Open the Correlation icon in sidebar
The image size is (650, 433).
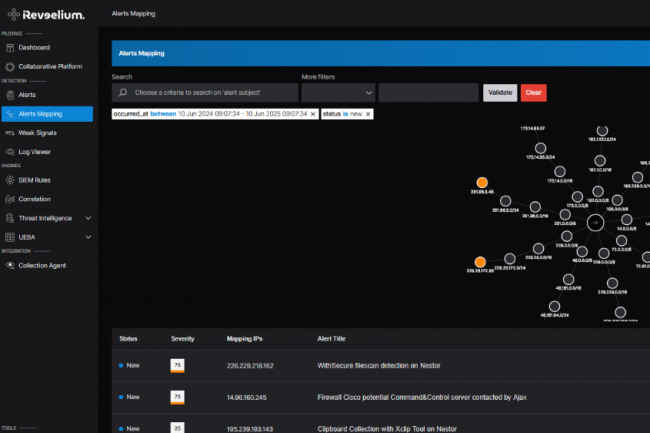pyautogui.click(x=9, y=199)
